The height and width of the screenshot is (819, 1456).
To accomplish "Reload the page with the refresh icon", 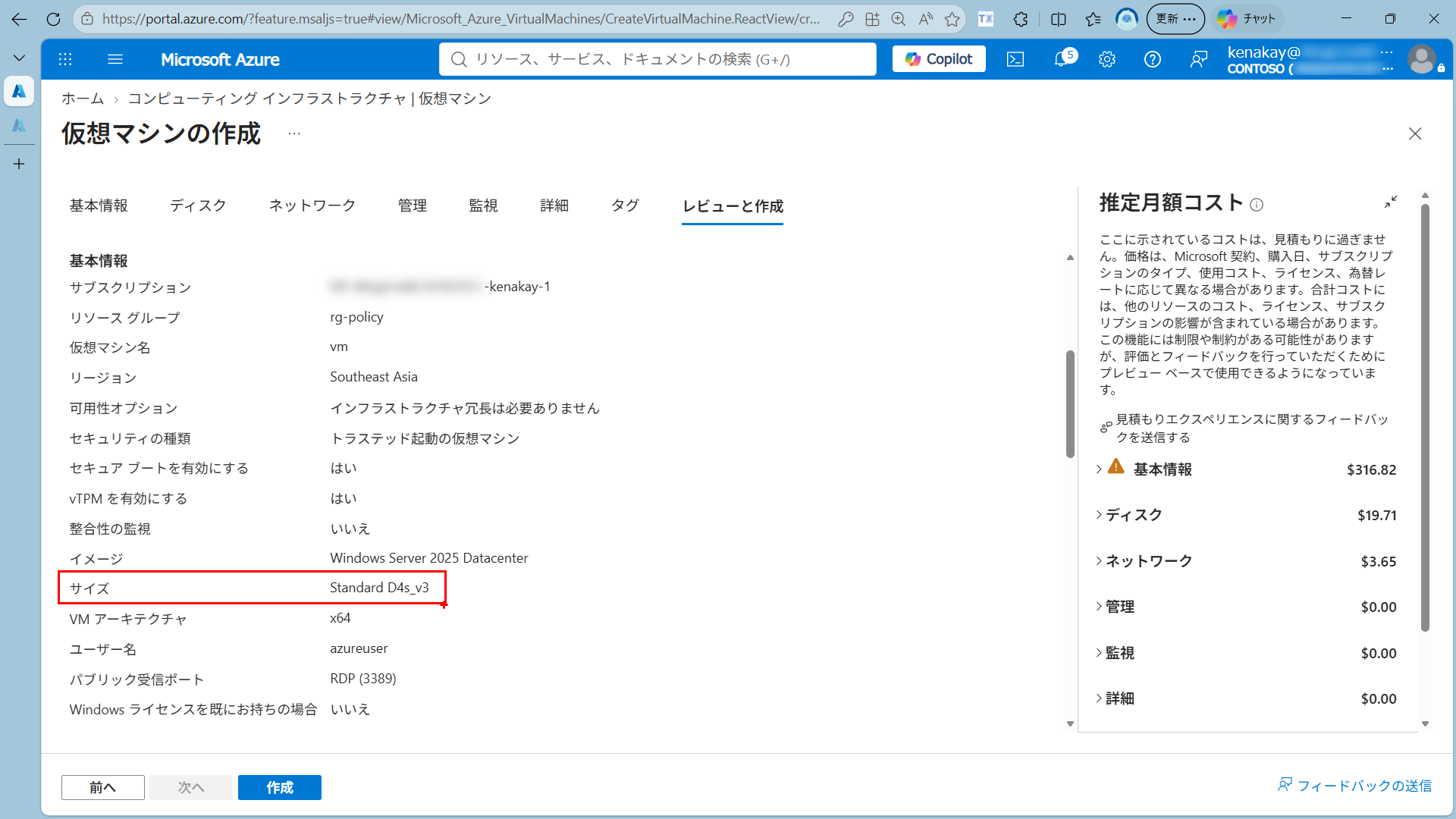I will click(53, 19).
